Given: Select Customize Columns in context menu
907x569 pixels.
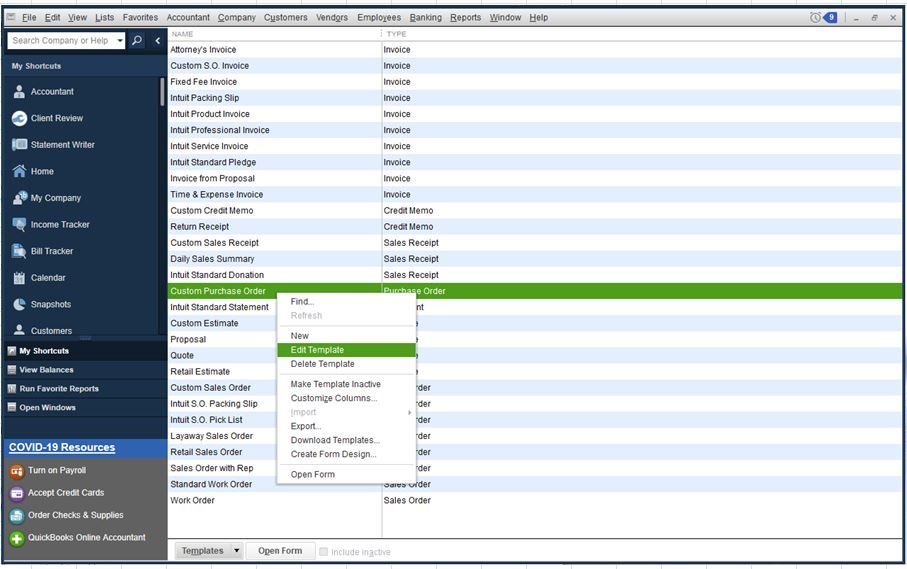Looking at the screenshot, I should point(346,398).
